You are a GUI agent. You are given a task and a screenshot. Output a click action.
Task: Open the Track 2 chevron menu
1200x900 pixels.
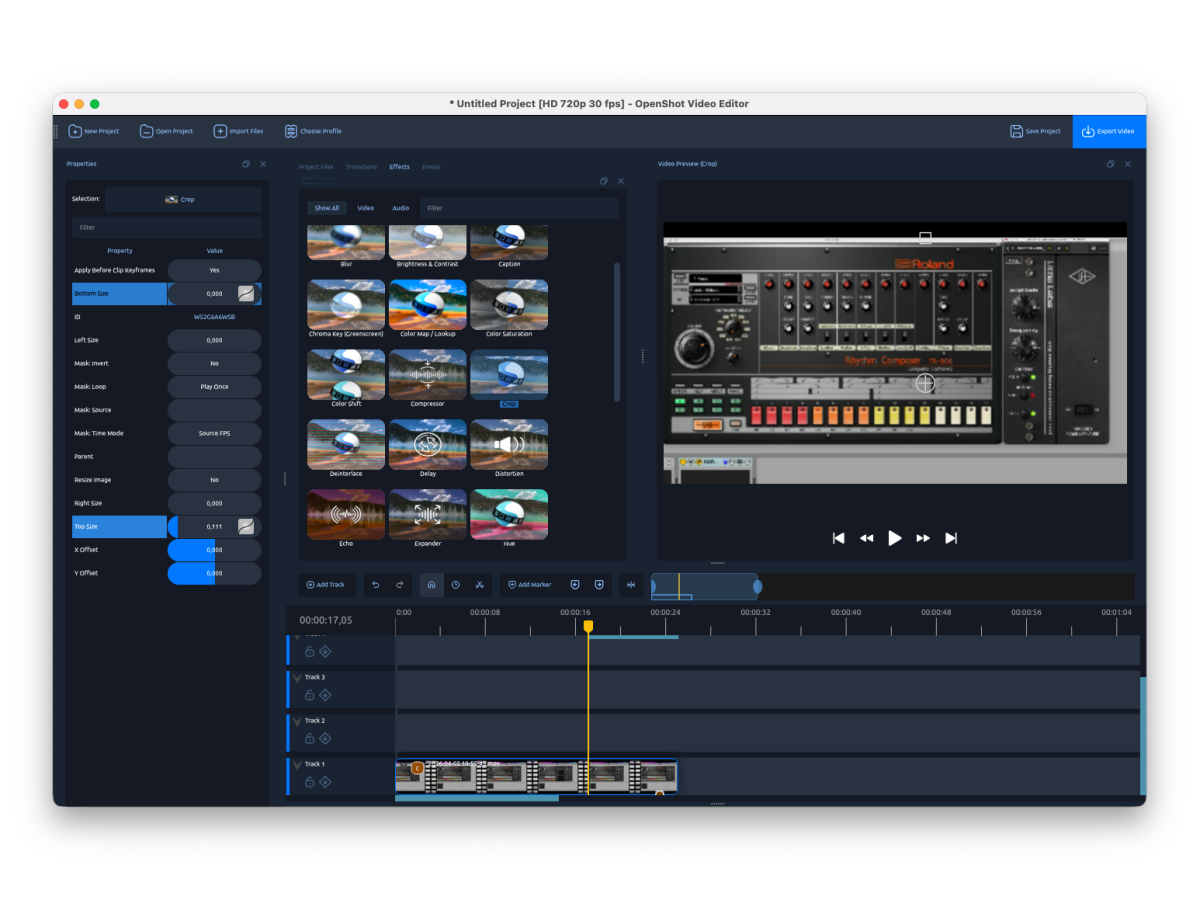(297, 720)
